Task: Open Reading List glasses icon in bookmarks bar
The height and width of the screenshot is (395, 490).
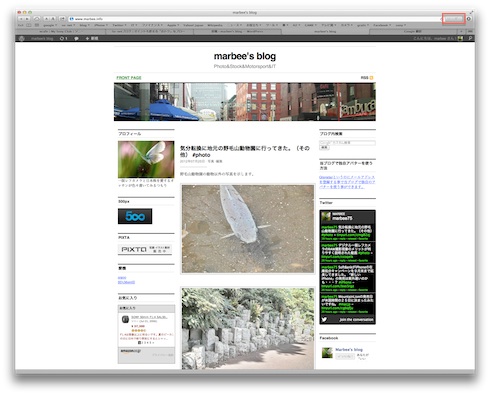Action: 21,25
